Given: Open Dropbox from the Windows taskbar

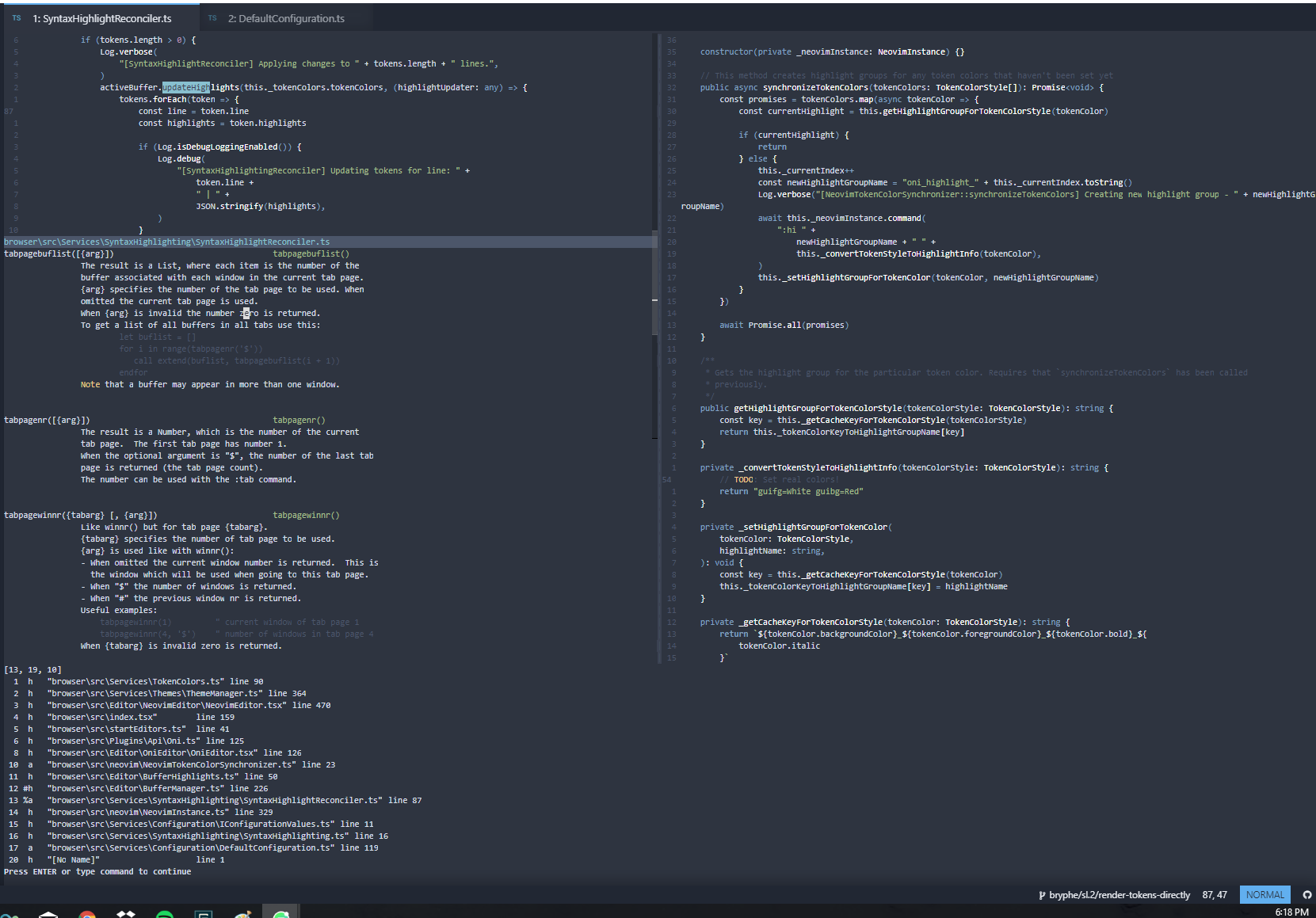Looking at the screenshot, I should 126,914.
